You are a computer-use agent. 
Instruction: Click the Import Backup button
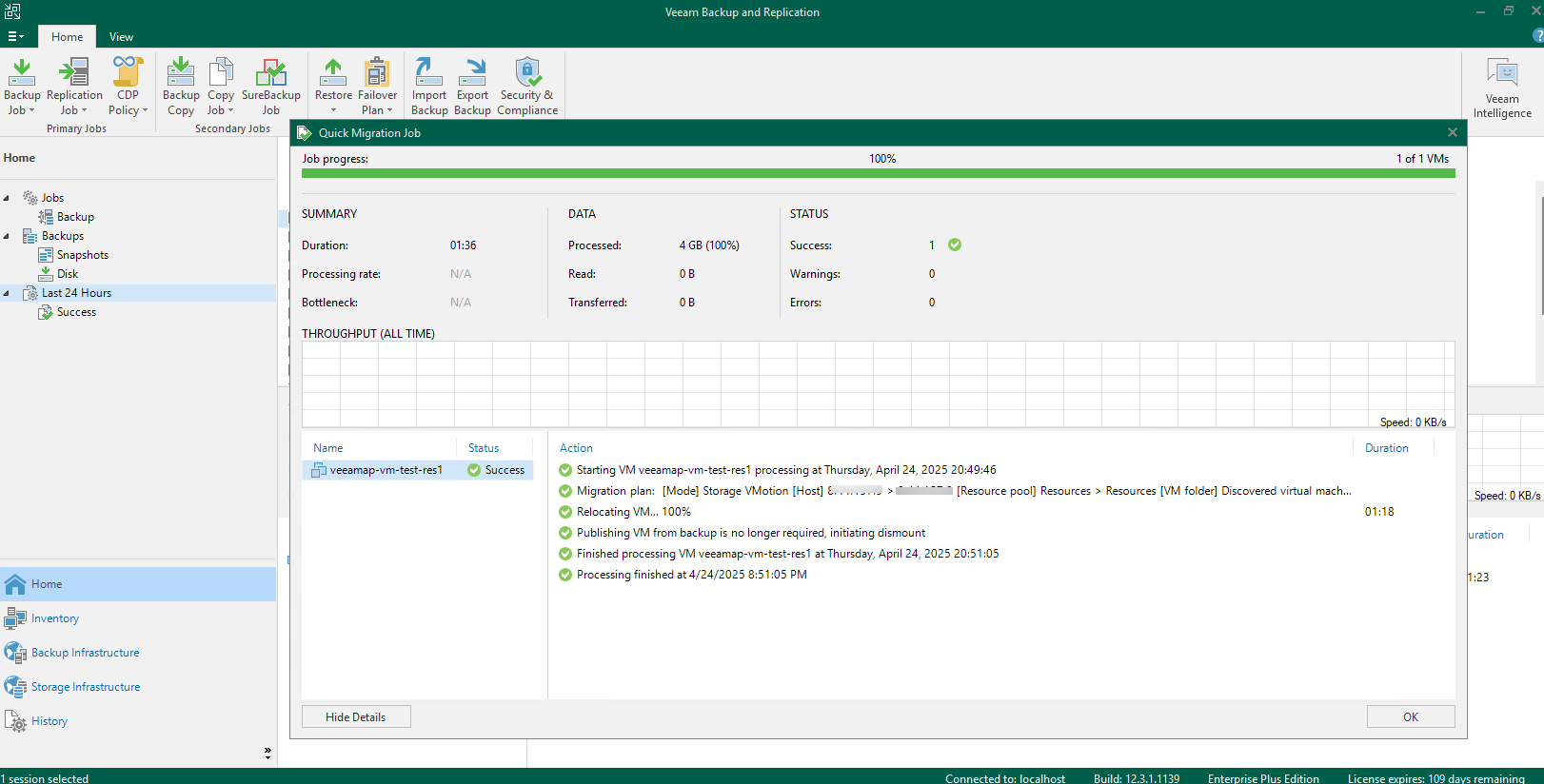[429, 87]
